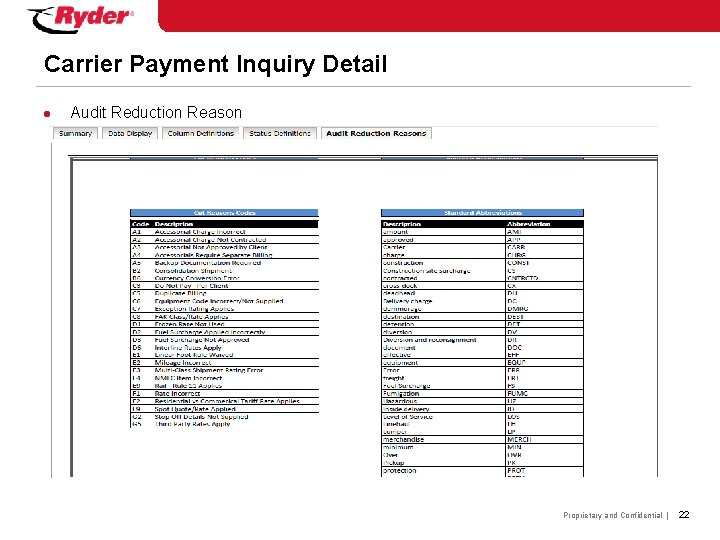Click the DOC abbreviation cell
The height and width of the screenshot is (540, 720).
[x=545, y=348]
